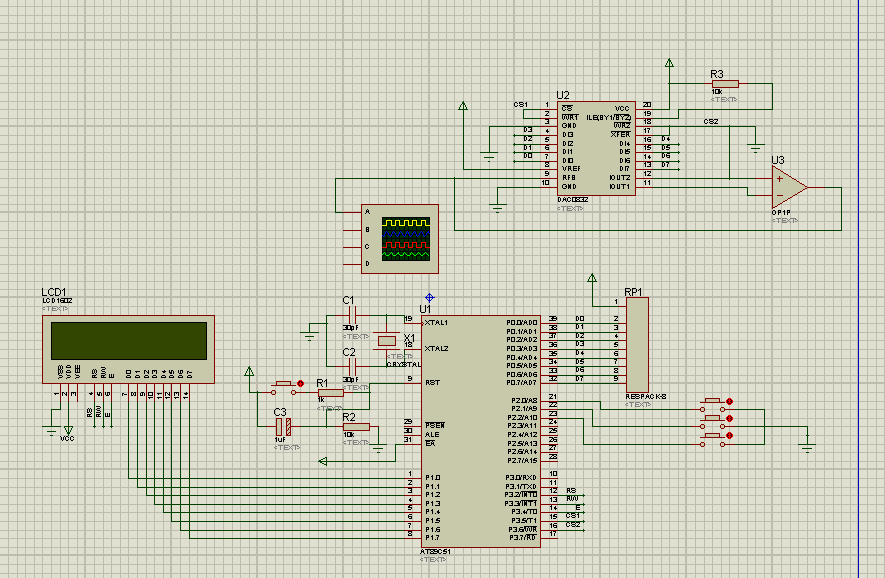Image resolution: width=885 pixels, height=578 pixels.
Task: Select the R3 10k resistor symbol
Action: point(725,84)
